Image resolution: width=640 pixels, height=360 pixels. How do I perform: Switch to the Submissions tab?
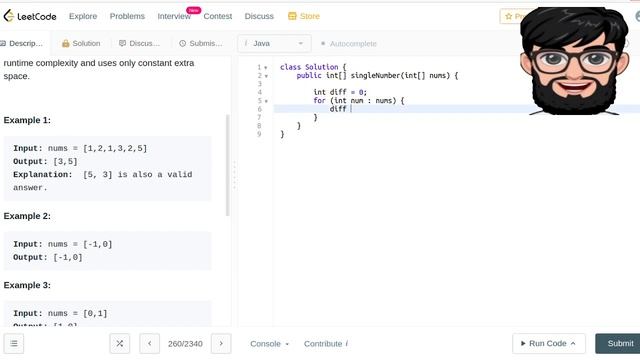(201, 43)
